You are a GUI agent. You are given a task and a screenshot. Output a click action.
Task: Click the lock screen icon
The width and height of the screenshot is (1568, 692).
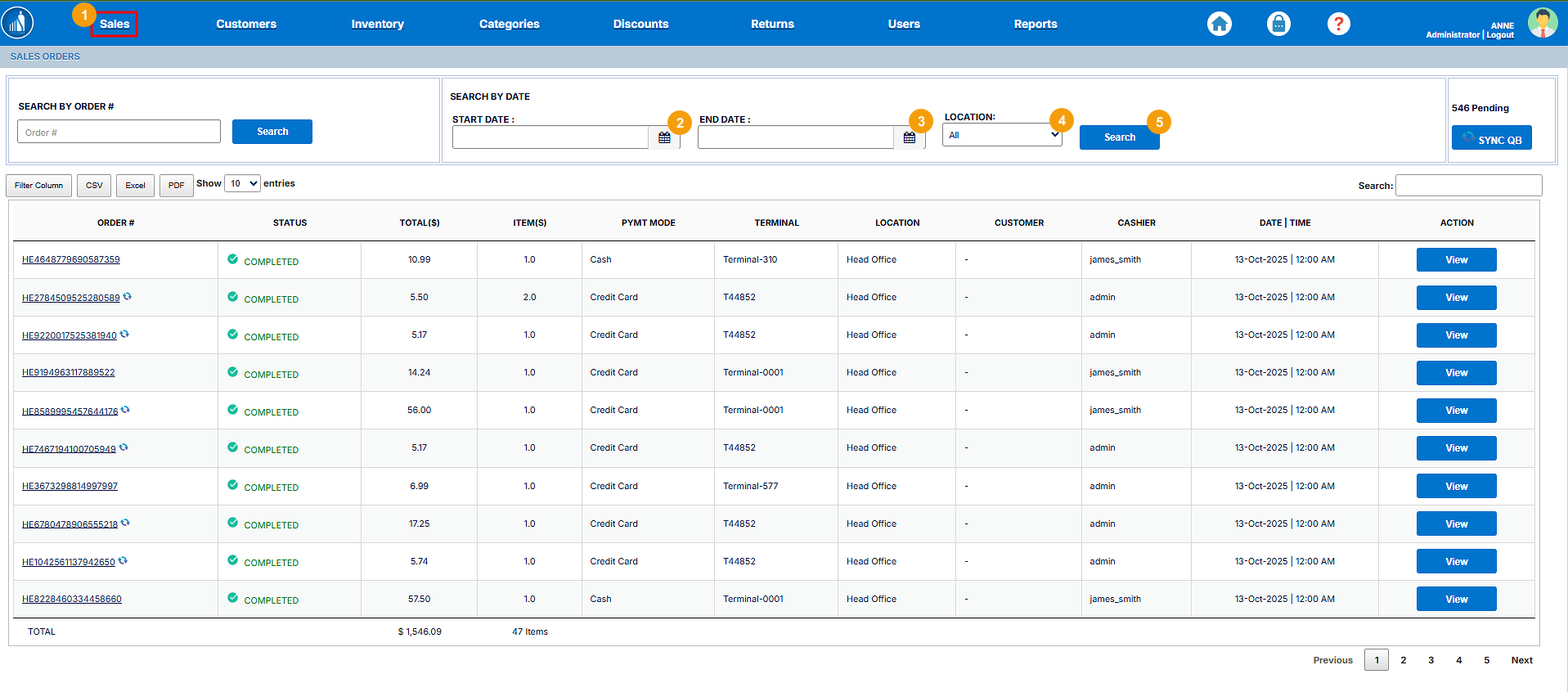point(1278,24)
